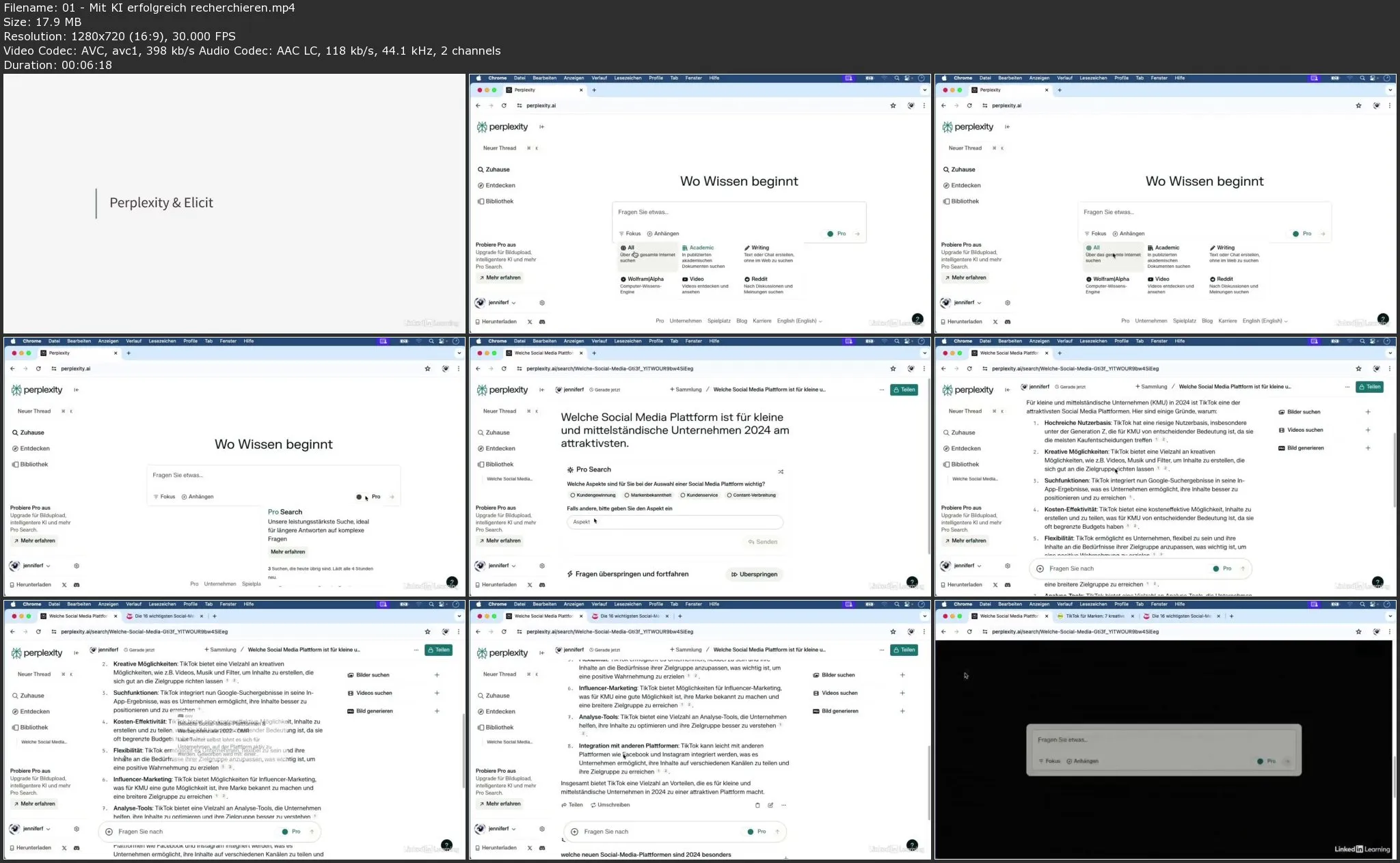The height and width of the screenshot is (863, 1400).
Task: Click the '3 Suchen, die heute übrig sind' note
Action: tap(321, 573)
